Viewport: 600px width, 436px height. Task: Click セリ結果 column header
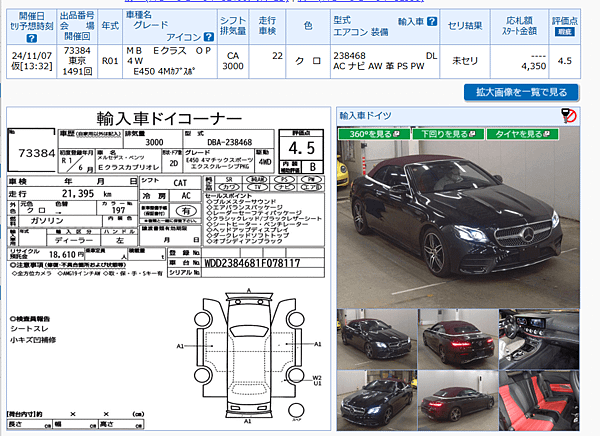pyautogui.click(x=465, y=26)
